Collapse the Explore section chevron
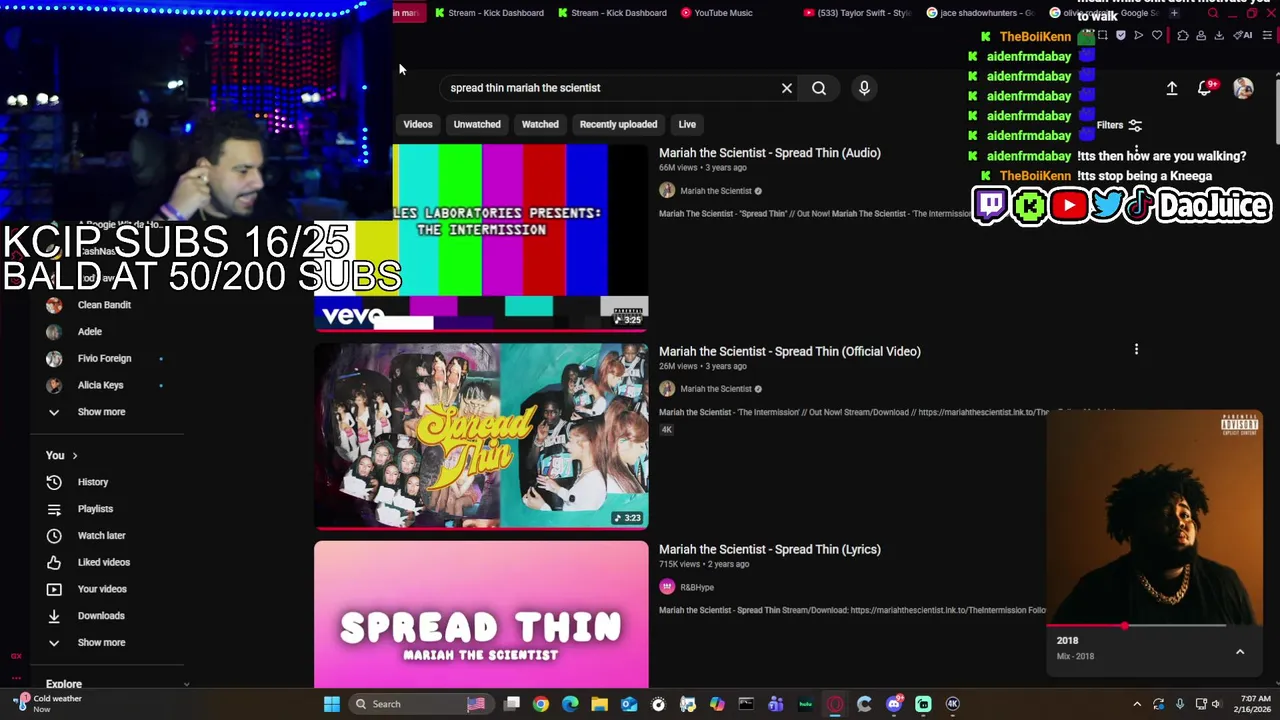The height and width of the screenshot is (720, 1280). point(186,684)
